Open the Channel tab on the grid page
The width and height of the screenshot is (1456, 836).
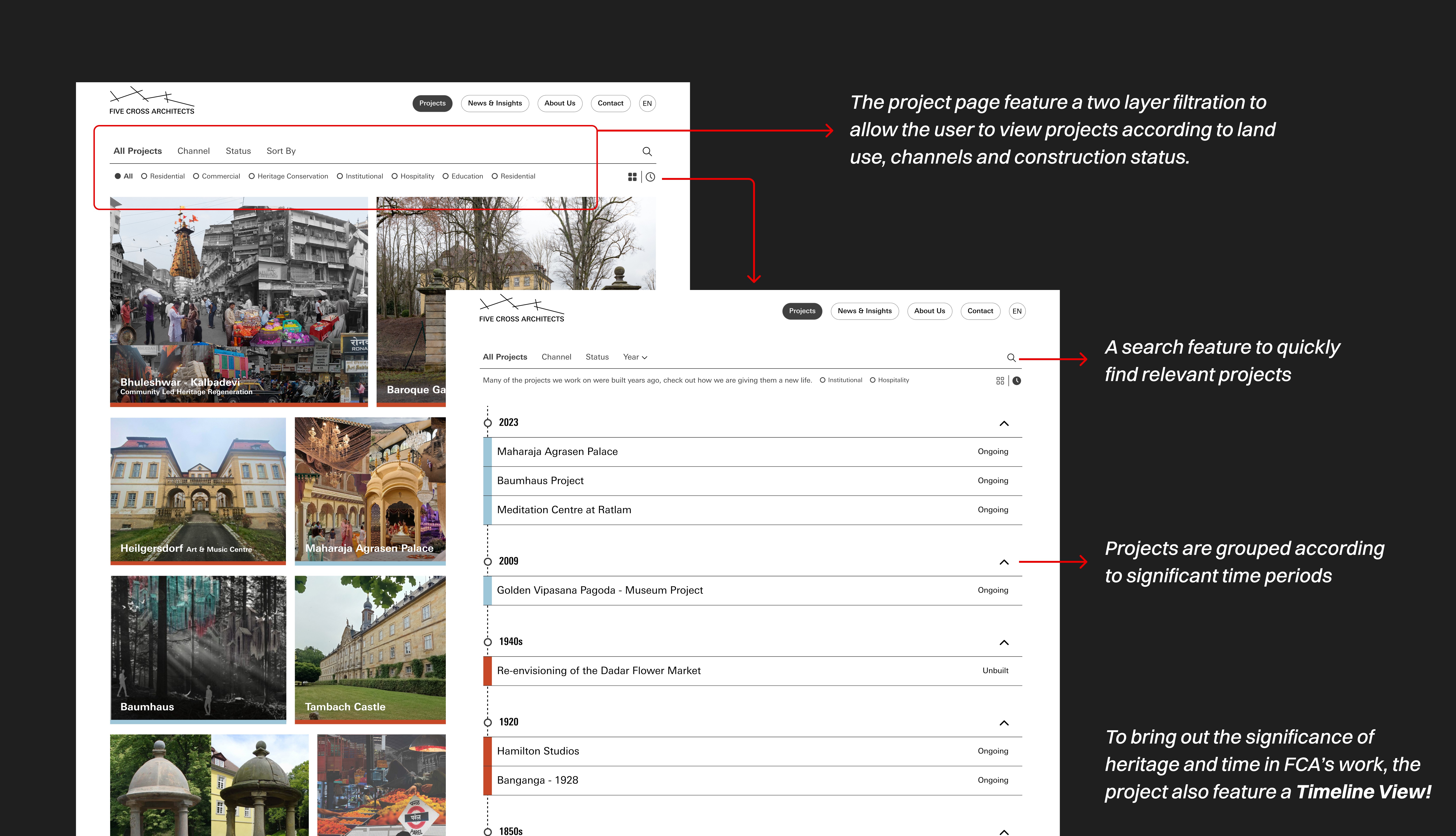194,151
